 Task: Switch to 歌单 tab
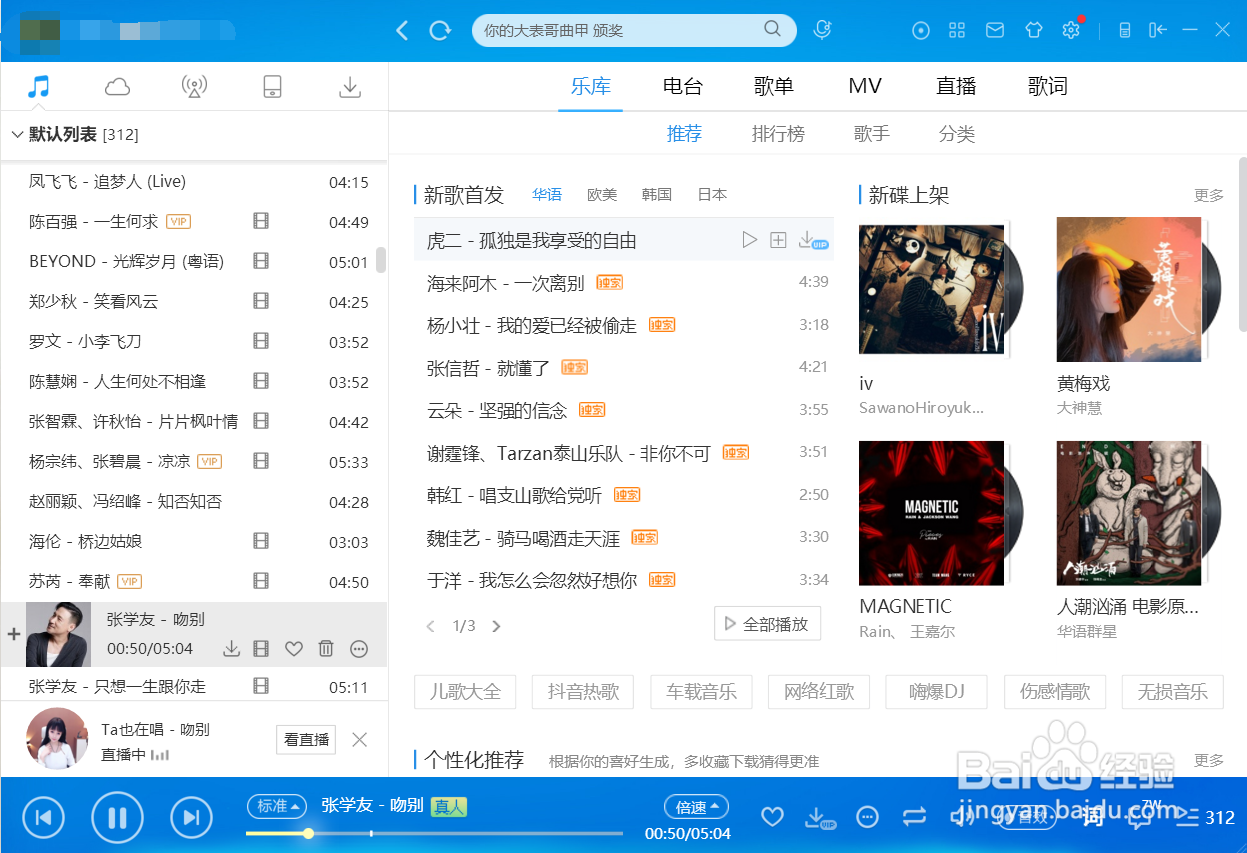(774, 86)
